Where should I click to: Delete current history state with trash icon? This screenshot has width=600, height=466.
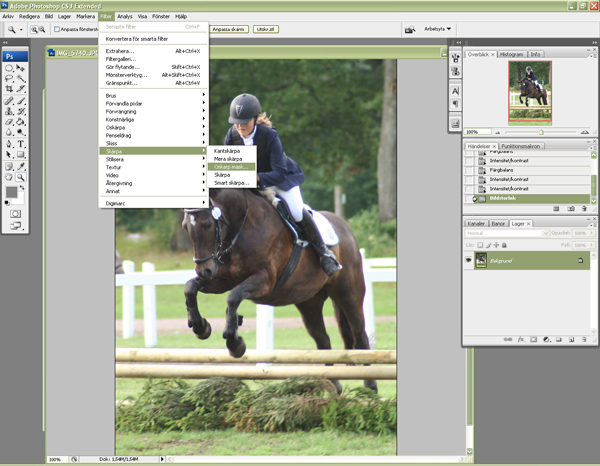pyautogui.click(x=584, y=209)
